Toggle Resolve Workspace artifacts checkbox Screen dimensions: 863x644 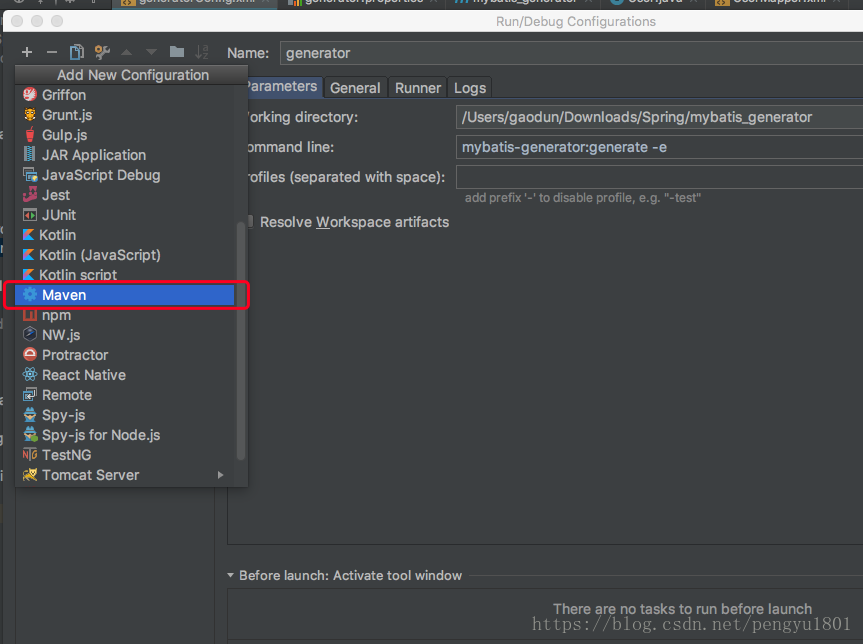250,221
